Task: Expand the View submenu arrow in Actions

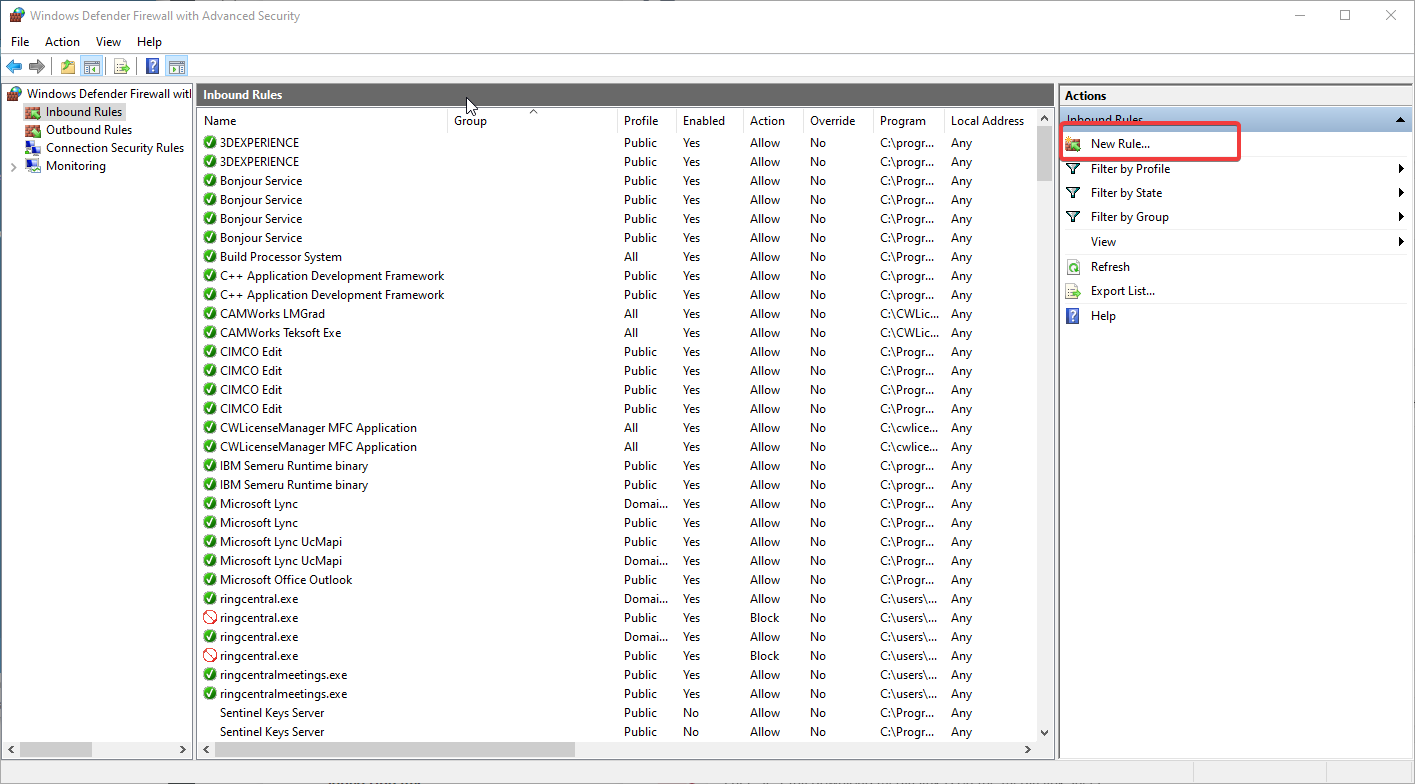Action: (1401, 242)
